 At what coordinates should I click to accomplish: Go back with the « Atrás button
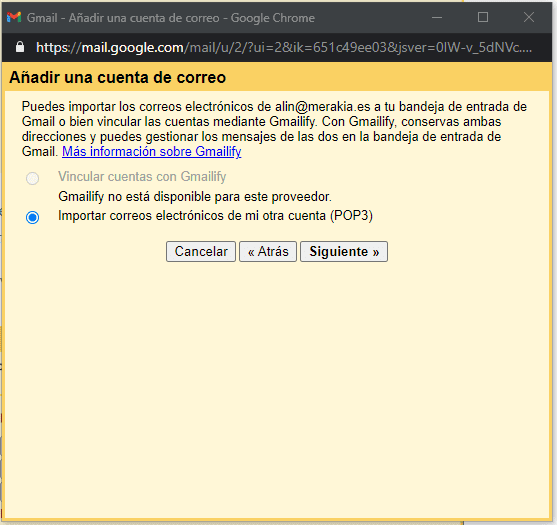(x=268, y=251)
